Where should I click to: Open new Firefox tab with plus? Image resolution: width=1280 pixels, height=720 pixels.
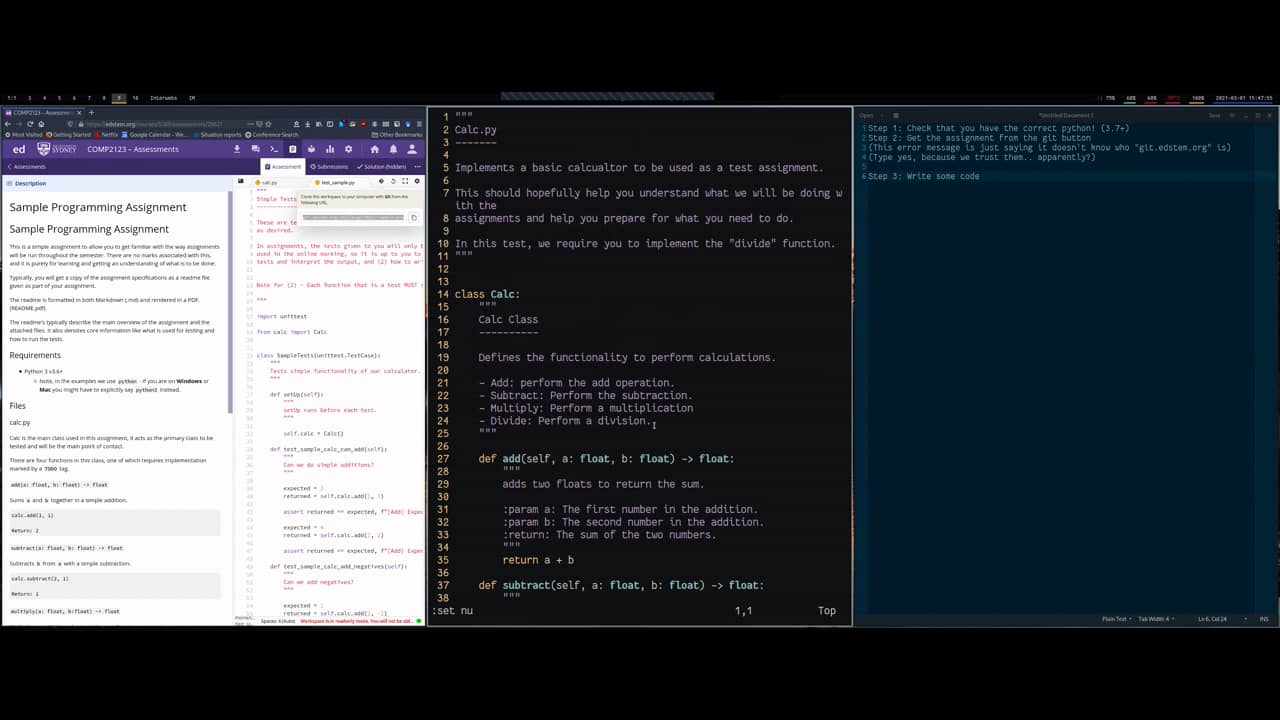tap(91, 113)
